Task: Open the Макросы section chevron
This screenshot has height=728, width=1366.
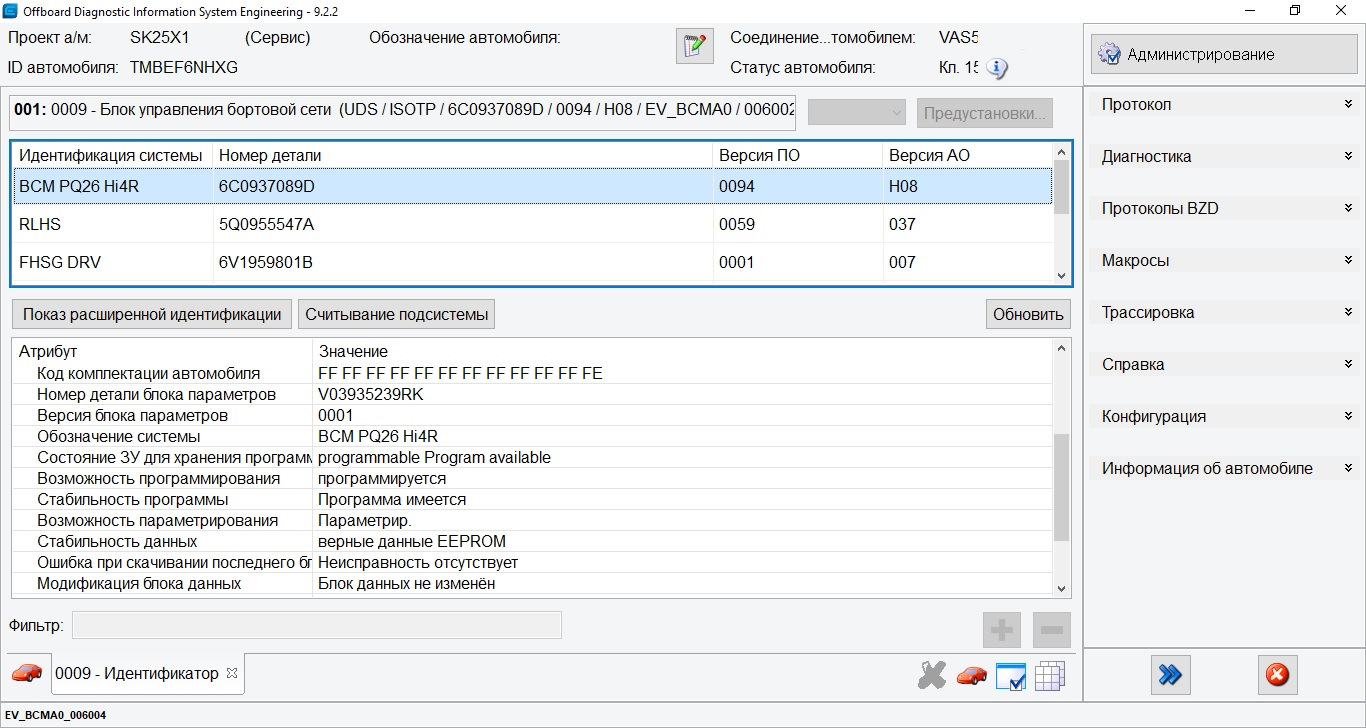Action: point(1350,260)
